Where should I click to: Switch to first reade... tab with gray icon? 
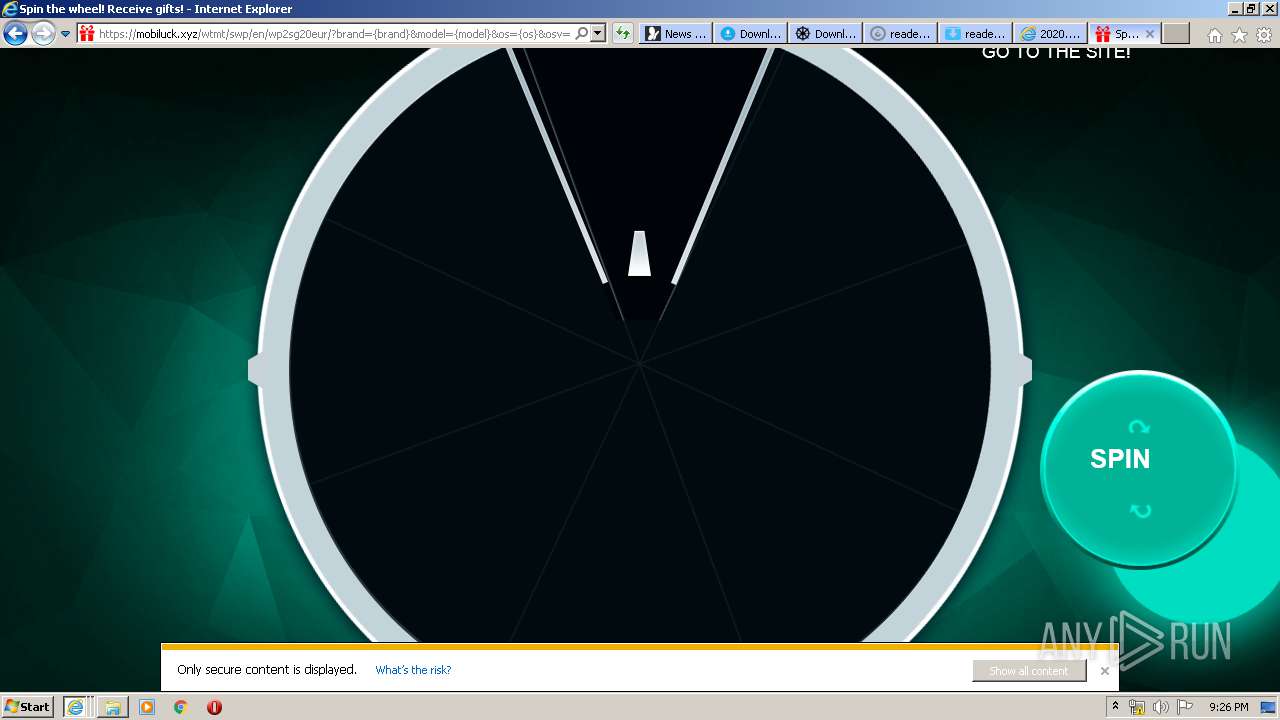coord(900,33)
